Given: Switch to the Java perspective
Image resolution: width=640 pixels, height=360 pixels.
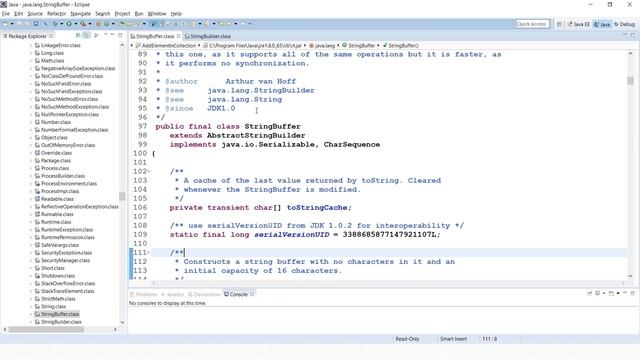Looking at the screenshot, I should [602, 24].
